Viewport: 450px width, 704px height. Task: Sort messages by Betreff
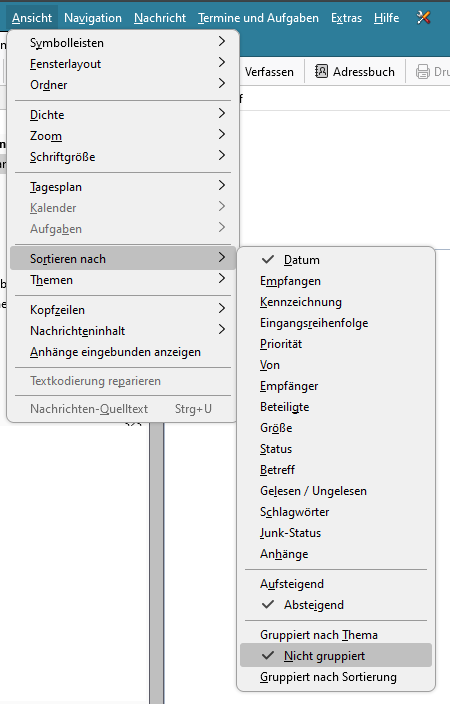pos(336,470)
